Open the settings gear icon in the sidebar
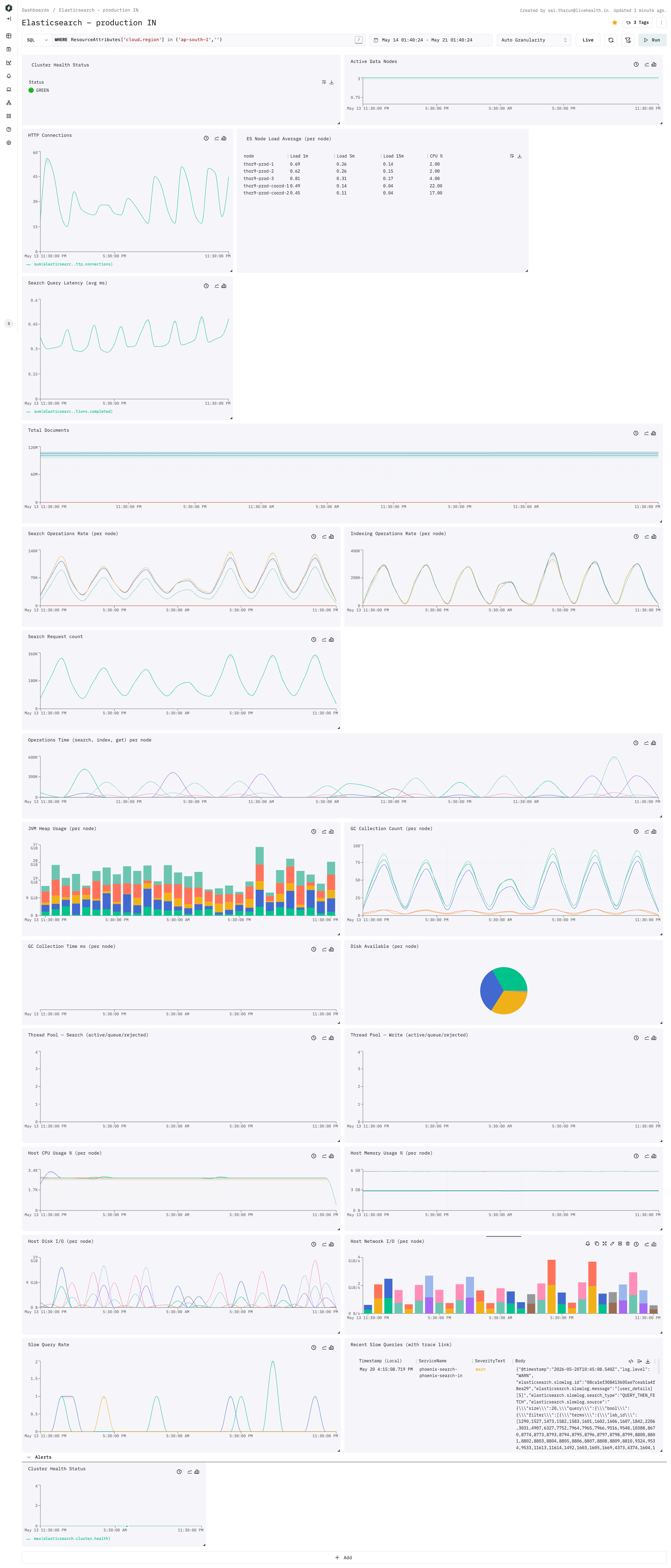Viewport: 671px width, 1568px height. [x=8, y=143]
